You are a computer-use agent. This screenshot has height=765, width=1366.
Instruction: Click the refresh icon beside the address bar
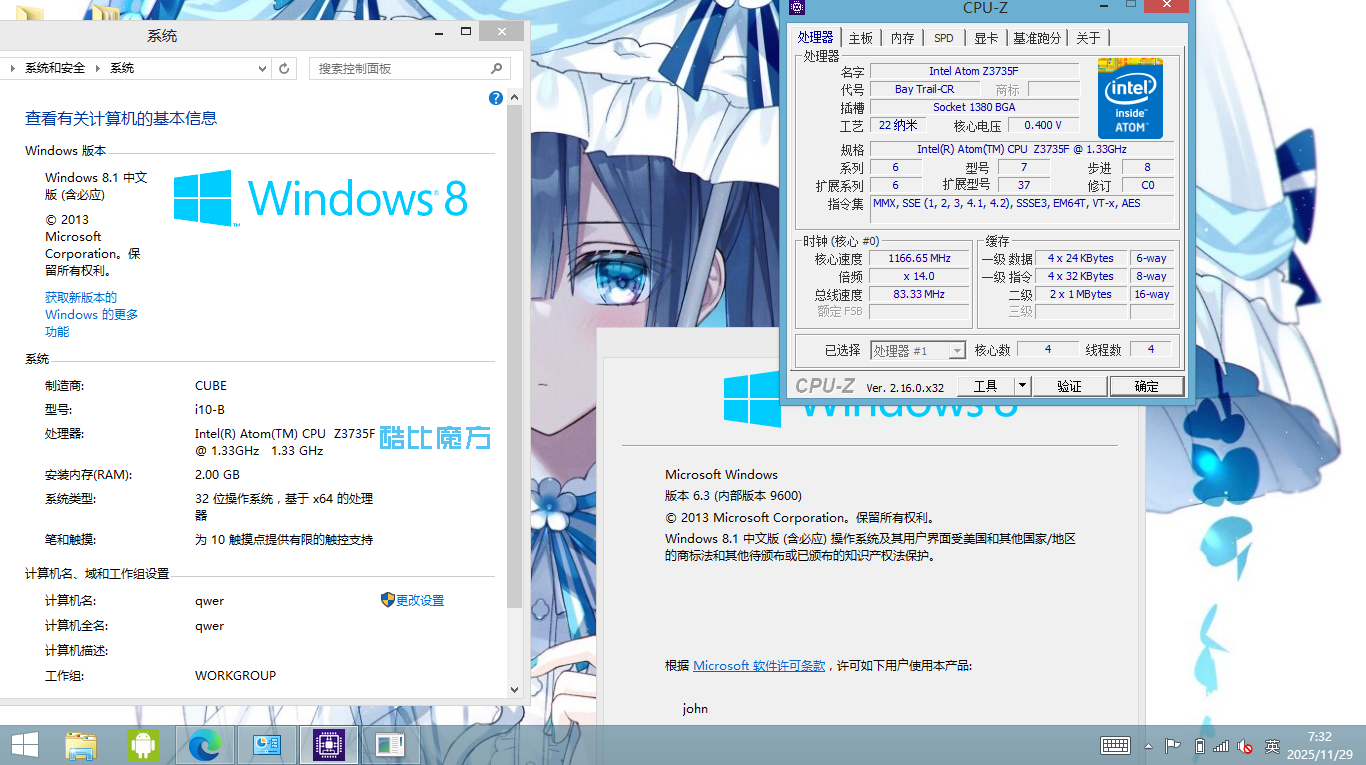tap(284, 68)
